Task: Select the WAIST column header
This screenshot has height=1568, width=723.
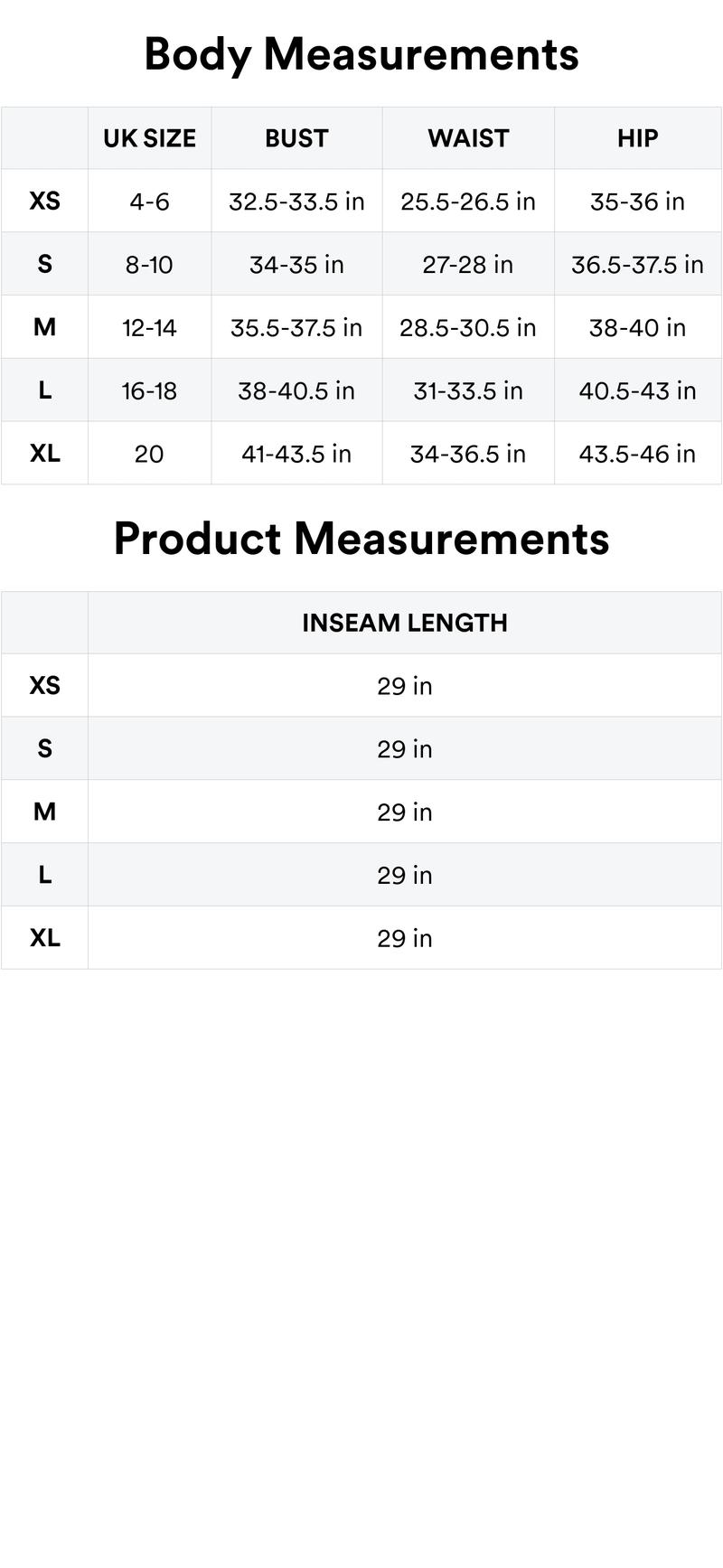Action: tap(468, 138)
